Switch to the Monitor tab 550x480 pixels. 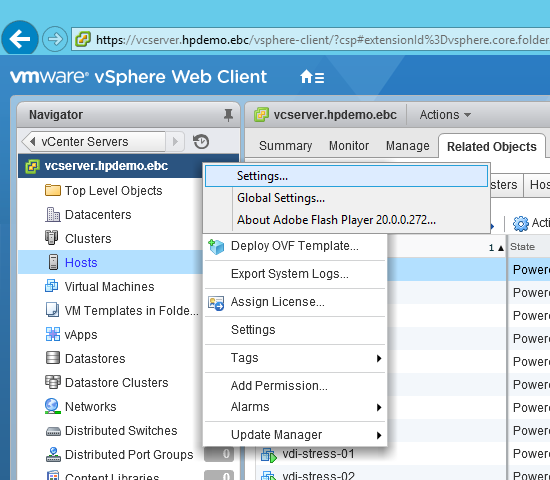349,146
